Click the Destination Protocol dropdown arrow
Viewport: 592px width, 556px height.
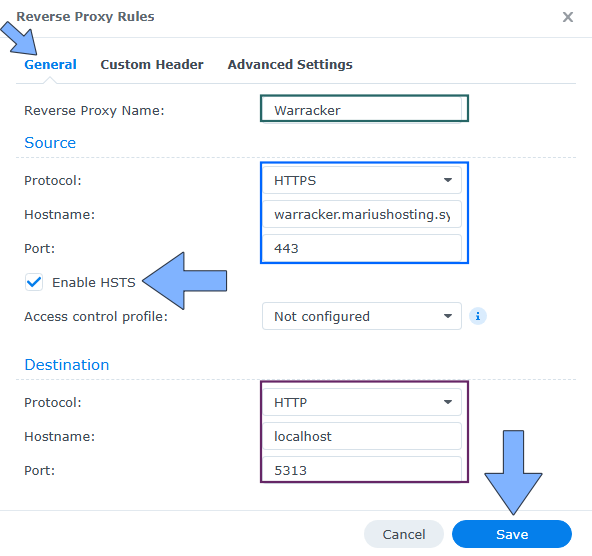pyautogui.click(x=448, y=402)
